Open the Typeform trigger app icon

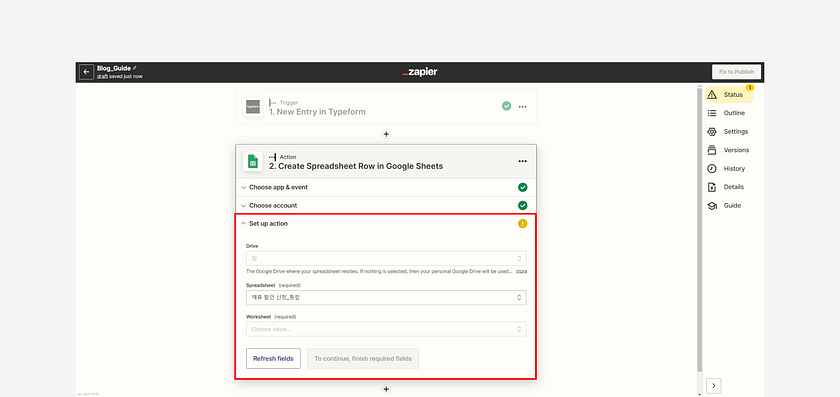tap(253, 107)
